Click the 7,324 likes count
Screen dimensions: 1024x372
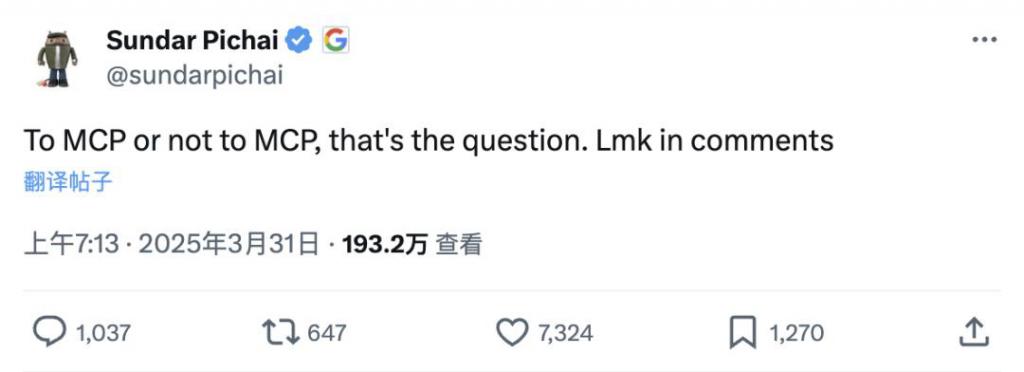pyautogui.click(x=566, y=333)
